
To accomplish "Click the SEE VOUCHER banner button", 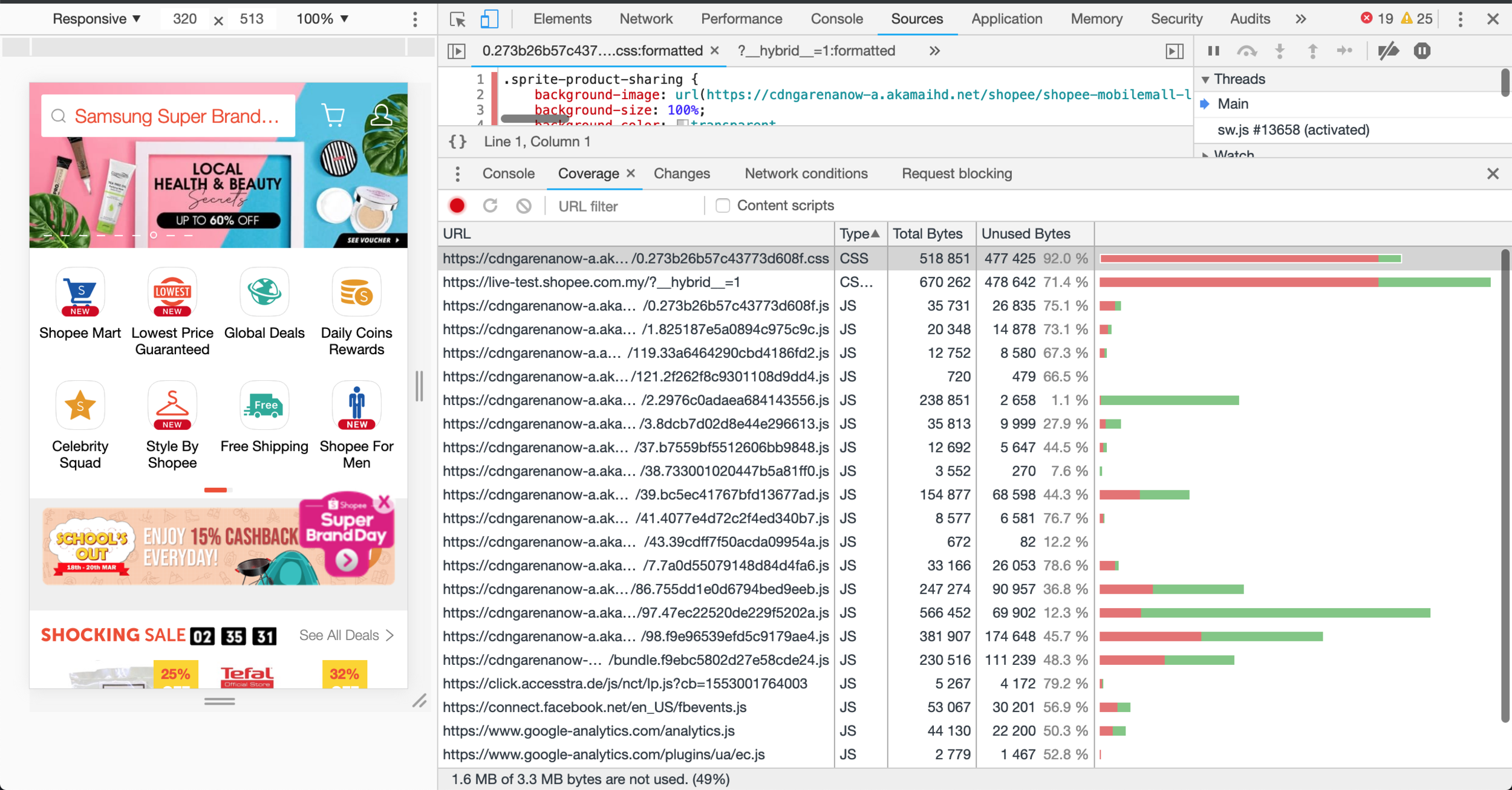I will (x=373, y=240).
